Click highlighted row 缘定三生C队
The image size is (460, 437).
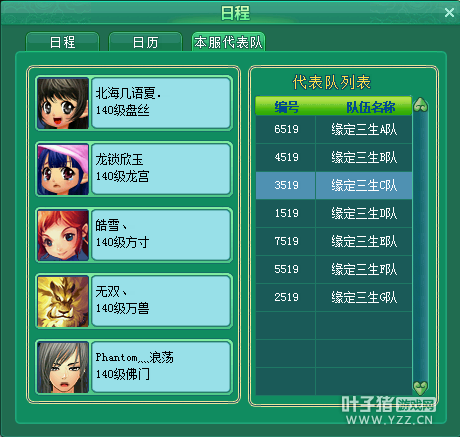point(334,185)
